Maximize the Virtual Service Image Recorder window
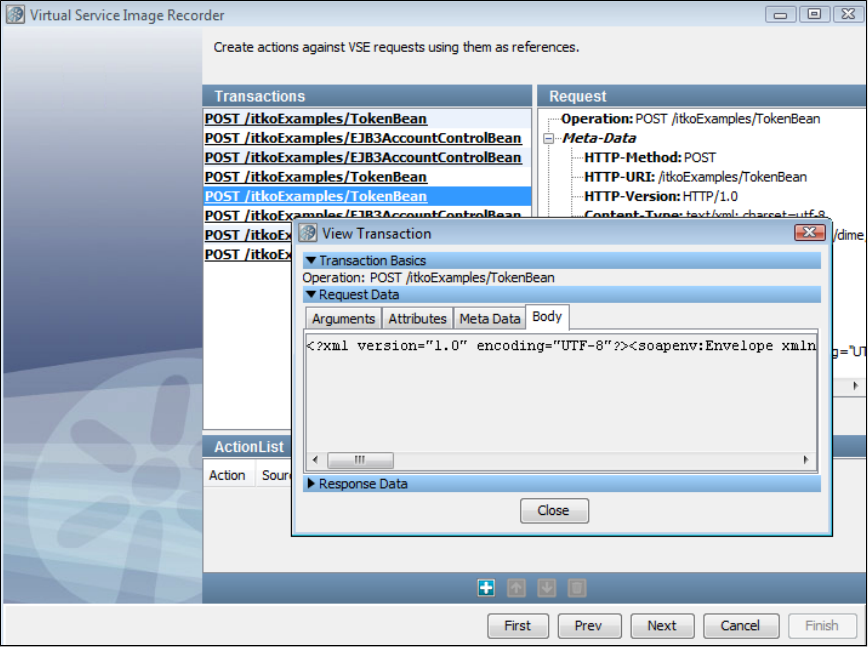This screenshot has width=868, height=647. click(814, 14)
